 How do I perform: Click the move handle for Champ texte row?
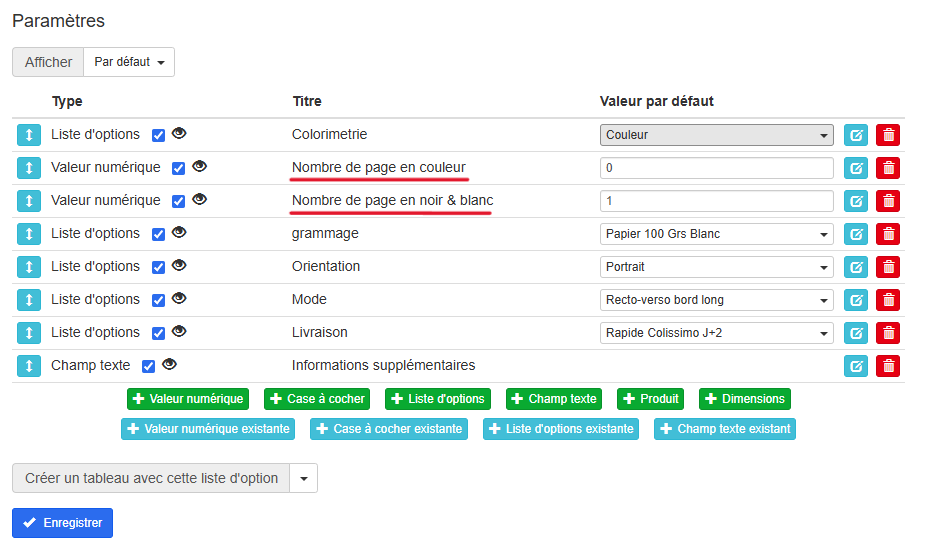[28, 366]
